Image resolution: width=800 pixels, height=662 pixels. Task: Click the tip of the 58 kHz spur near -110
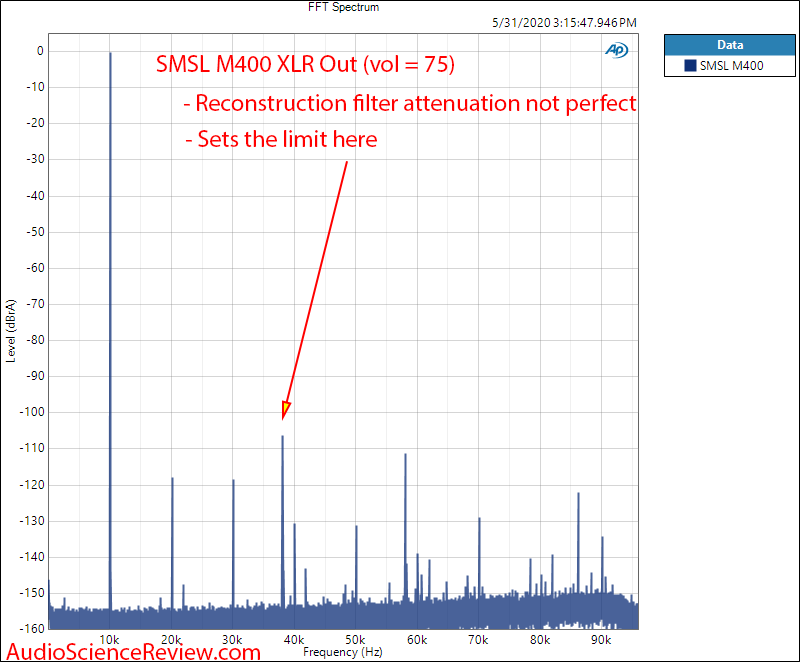click(405, 454)
